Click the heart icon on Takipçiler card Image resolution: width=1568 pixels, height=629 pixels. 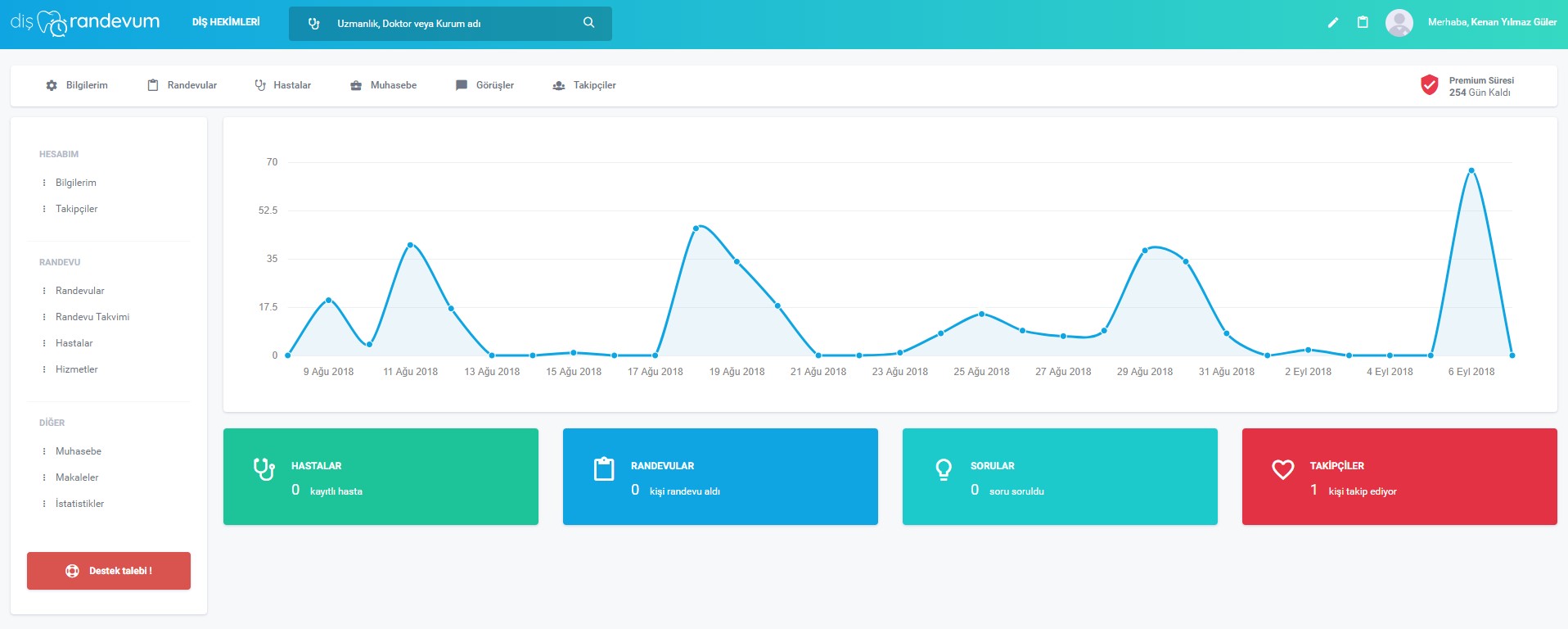tap(1282, 469)
